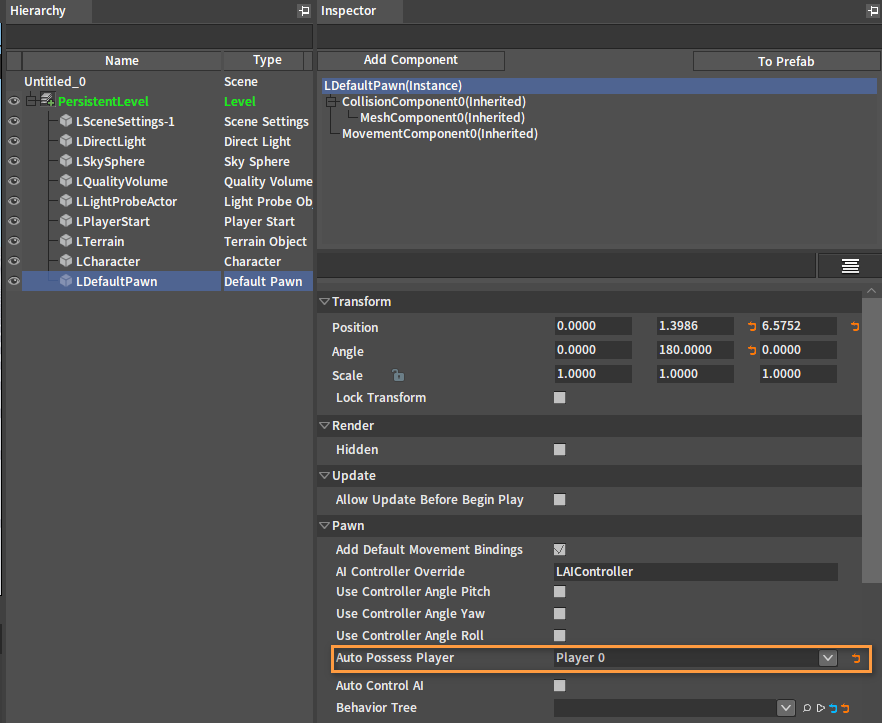Select the Inspector tab
The width and height of the screenshot is (882, 723).
point(348,11)
